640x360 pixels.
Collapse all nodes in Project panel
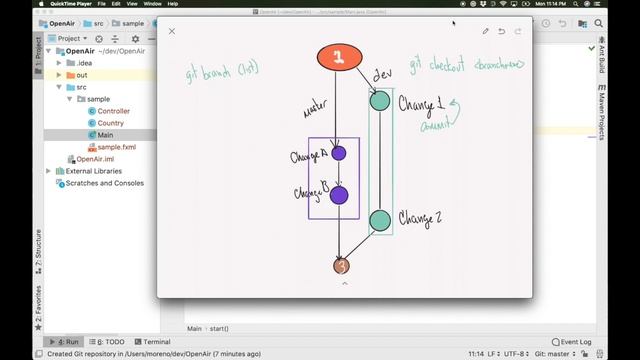tap(115, 39)
